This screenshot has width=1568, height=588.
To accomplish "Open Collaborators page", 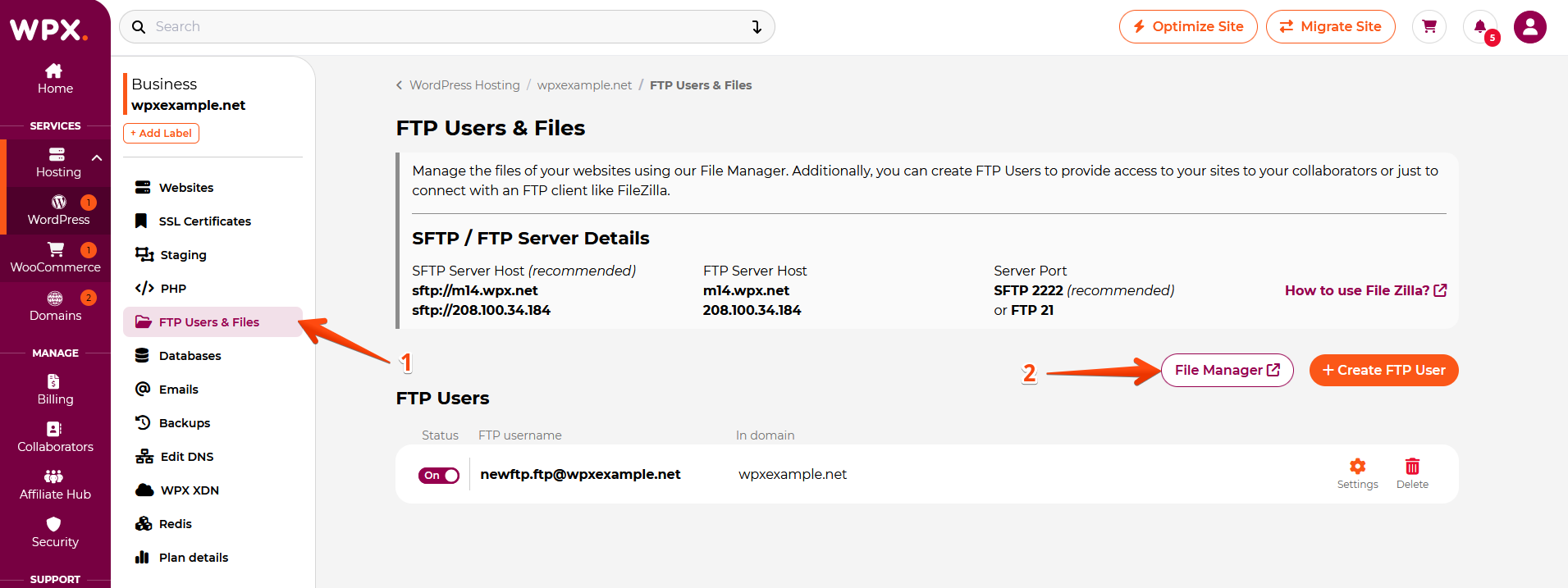I will (55, 437).
